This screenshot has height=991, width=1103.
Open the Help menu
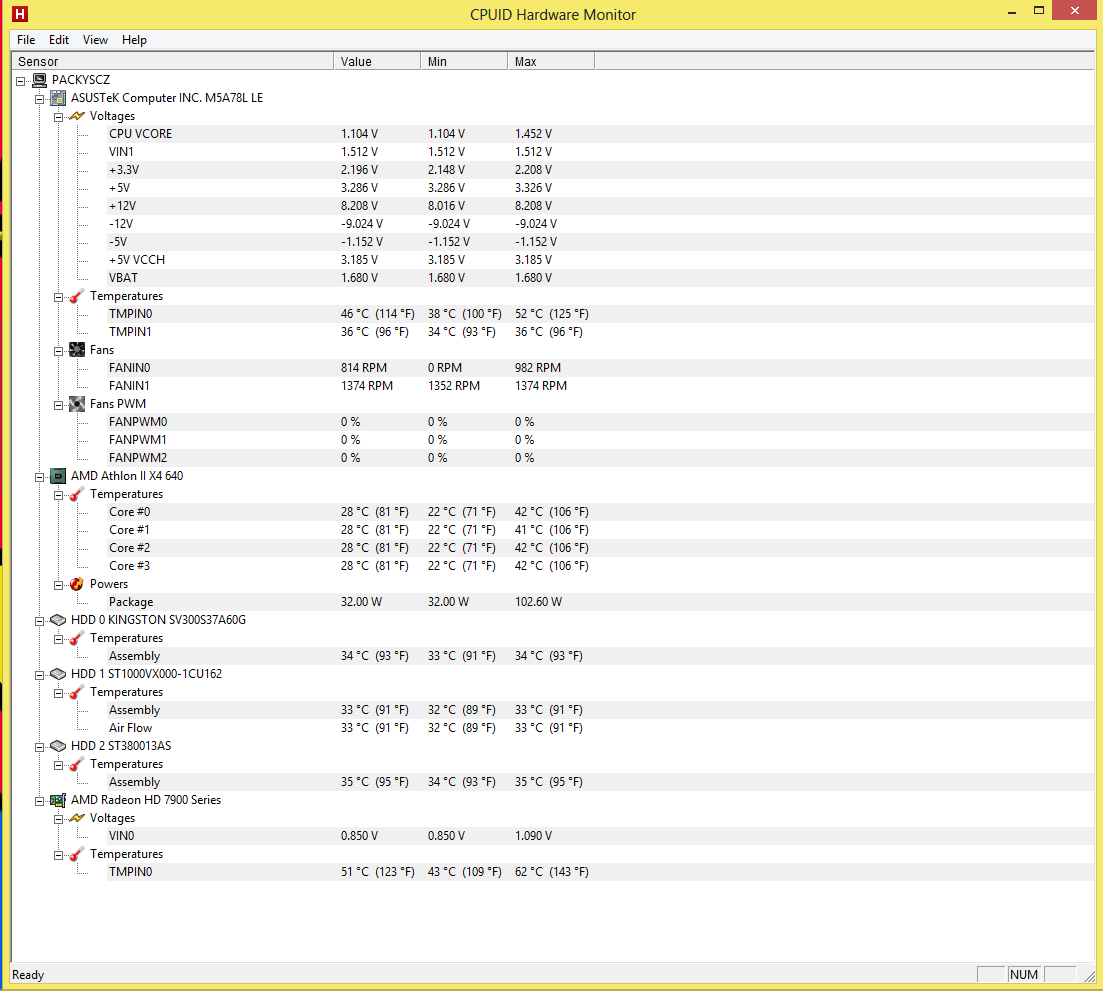tap(134, 40)
